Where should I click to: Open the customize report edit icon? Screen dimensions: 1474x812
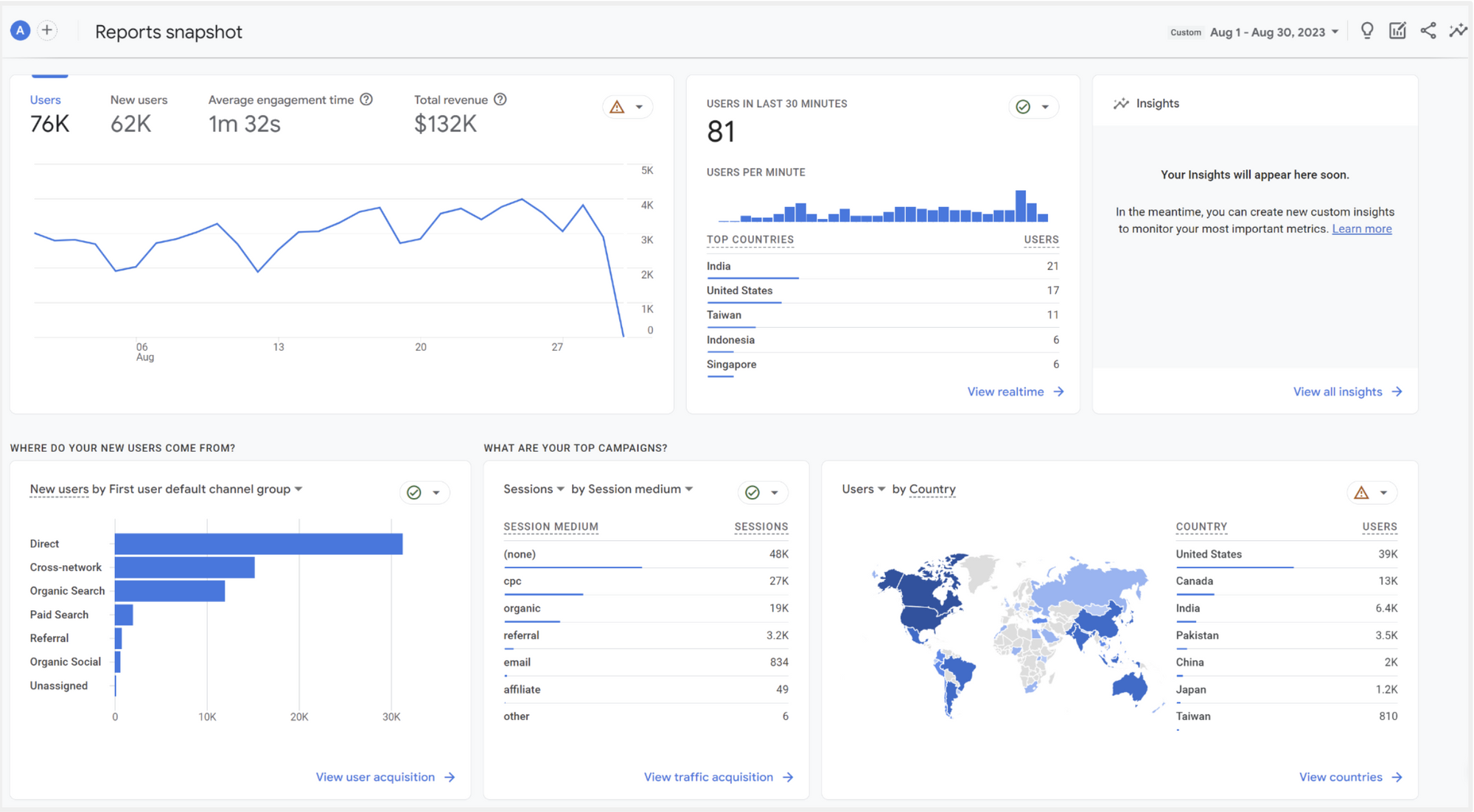(1397, 31)
